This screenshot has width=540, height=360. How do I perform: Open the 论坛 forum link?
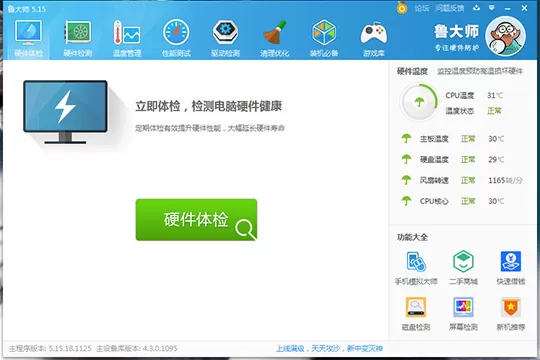coord(422,8)
